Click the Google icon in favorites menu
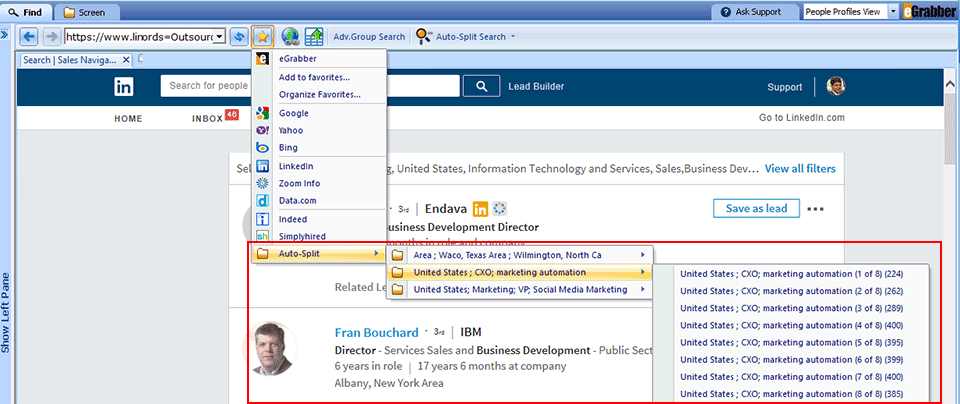960x404 pixels. [263, 113]
